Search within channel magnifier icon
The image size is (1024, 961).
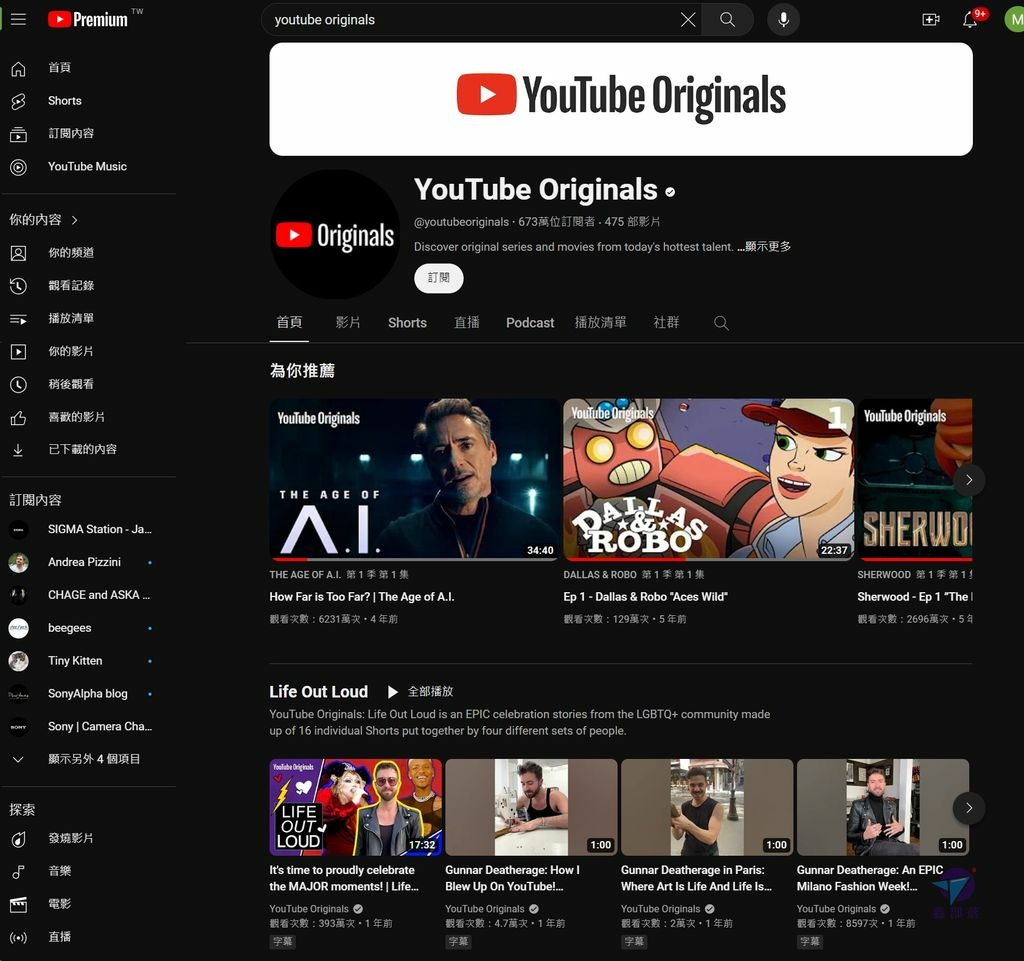click(721, 323)
